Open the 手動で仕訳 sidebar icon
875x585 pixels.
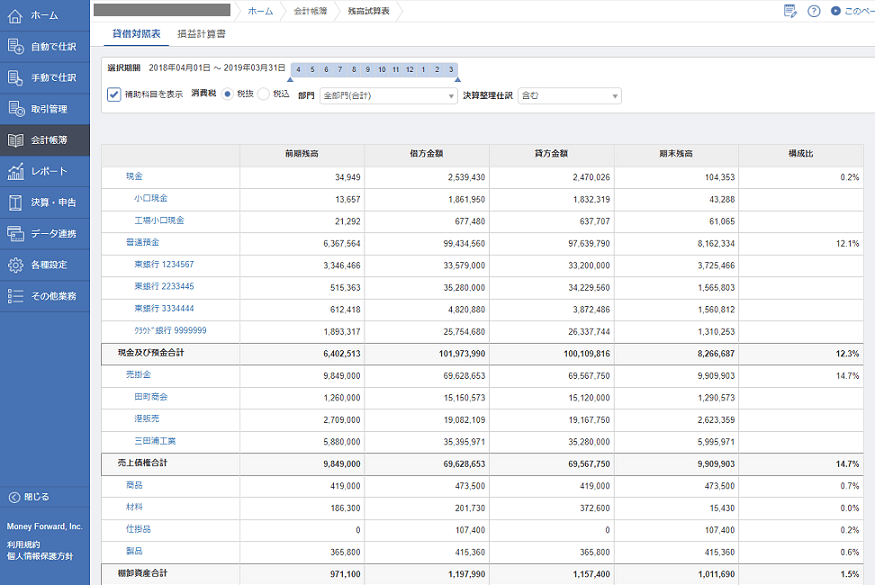pos(15,78)
